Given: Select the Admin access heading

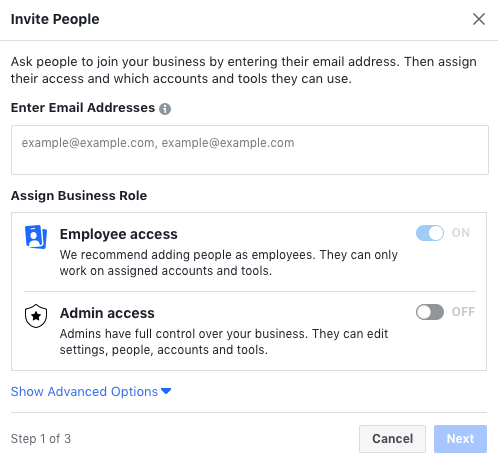Looking at the screenshot, I should tap(107, 313).
